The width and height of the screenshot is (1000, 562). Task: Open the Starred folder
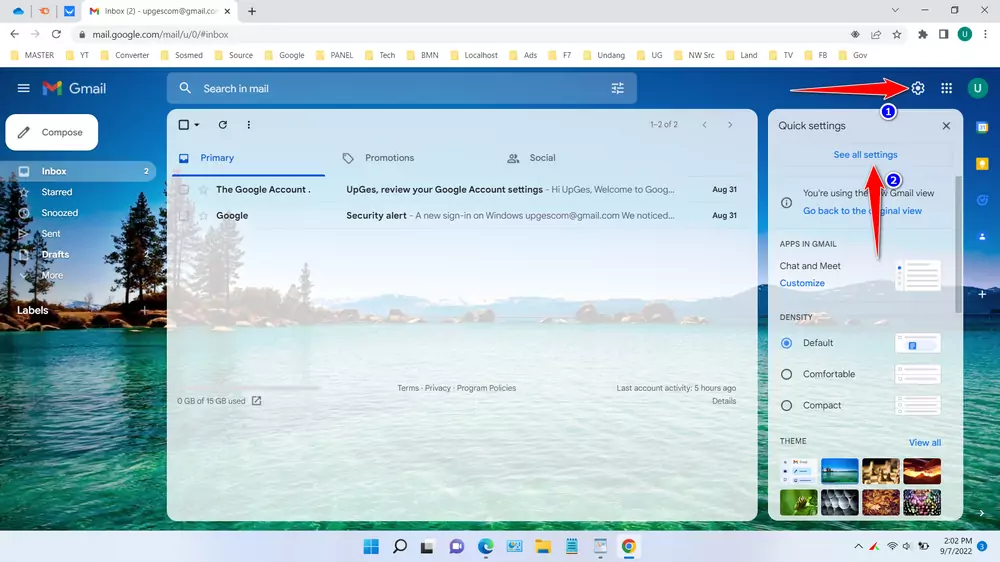click(x=57, y=192)
